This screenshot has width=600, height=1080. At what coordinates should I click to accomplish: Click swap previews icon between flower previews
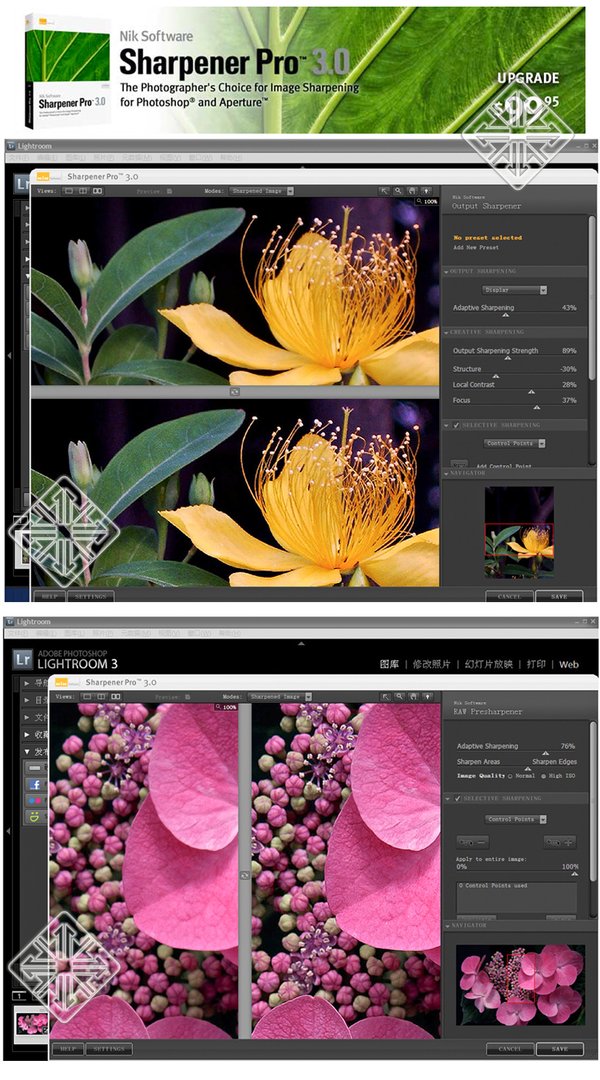235,391
